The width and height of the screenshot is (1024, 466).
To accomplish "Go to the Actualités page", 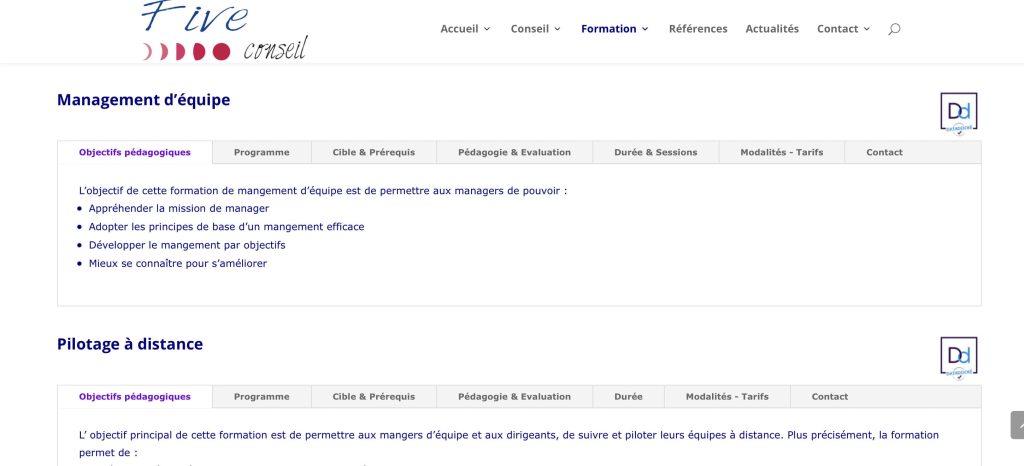I will click(x=772, y=29).
